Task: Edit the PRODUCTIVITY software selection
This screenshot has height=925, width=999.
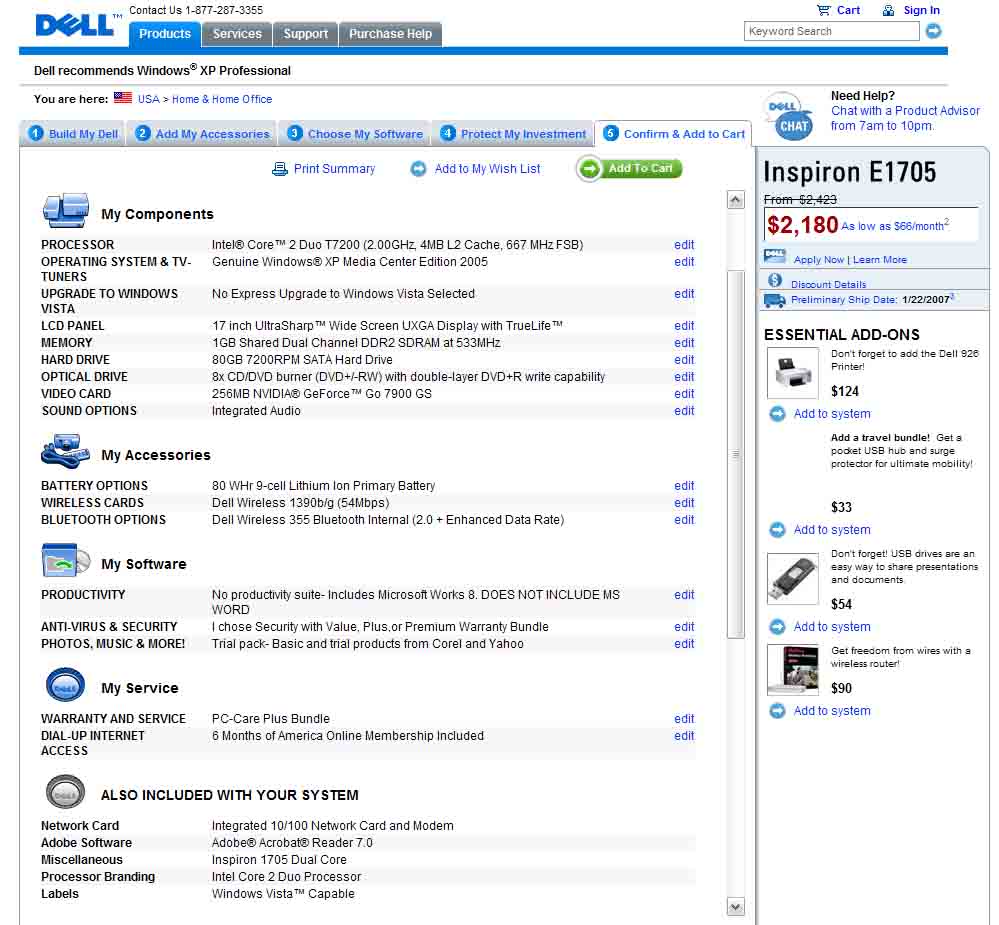Action: [x=684, y=594]
